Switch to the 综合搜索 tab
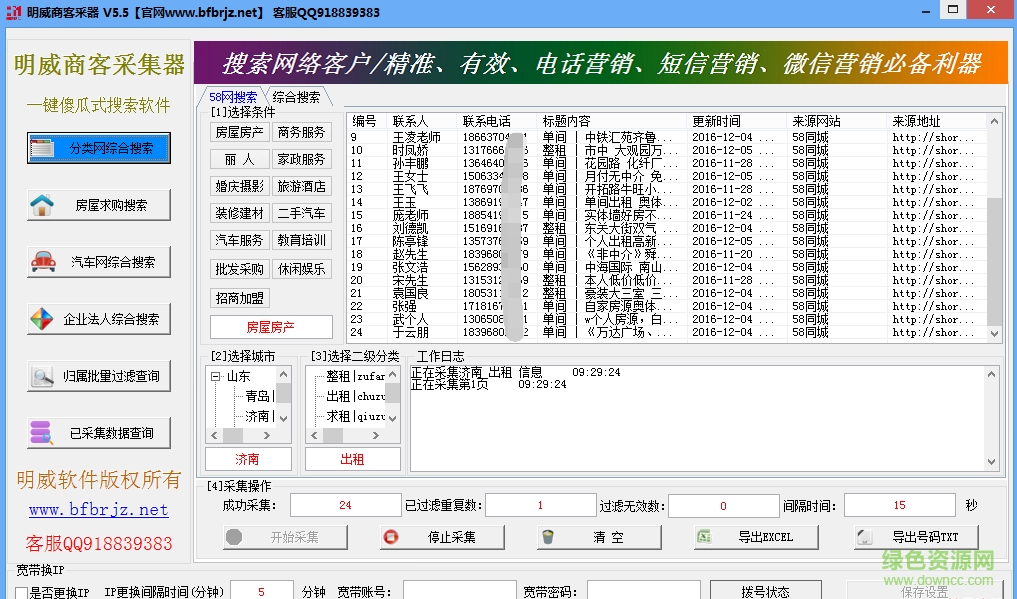The height and width of the screenshot is (599, 1017). pyautogui.click(x=294, y=96)
